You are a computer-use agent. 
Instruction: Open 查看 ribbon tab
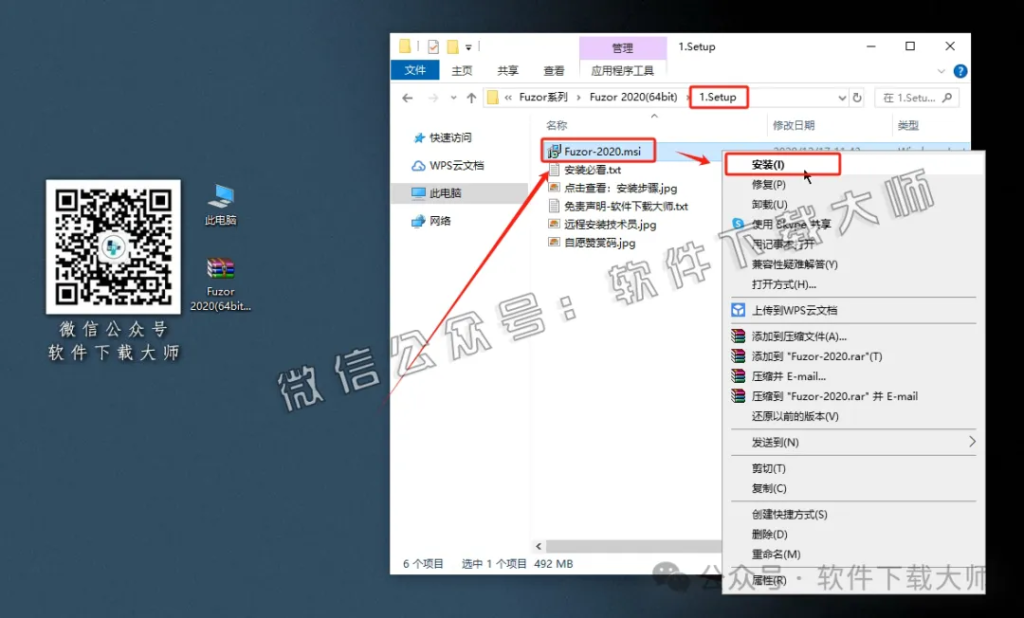pos(554,71)
